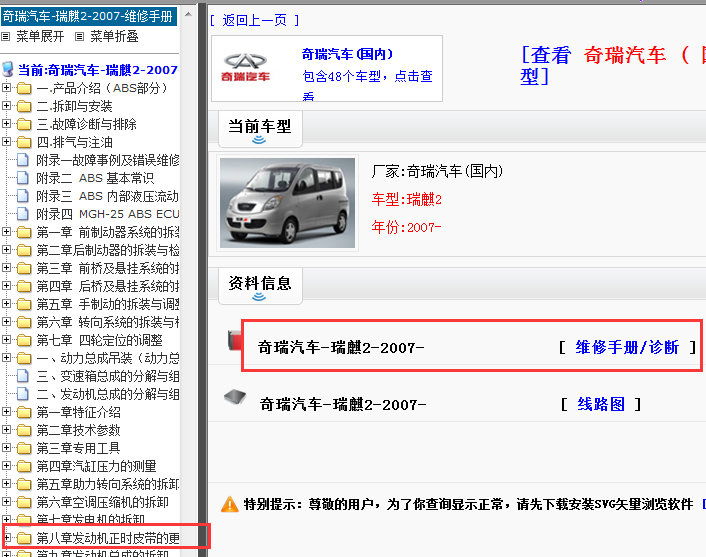
Task: Open the 维修手册/诊断 link
Action: click(x=627, y=347)
